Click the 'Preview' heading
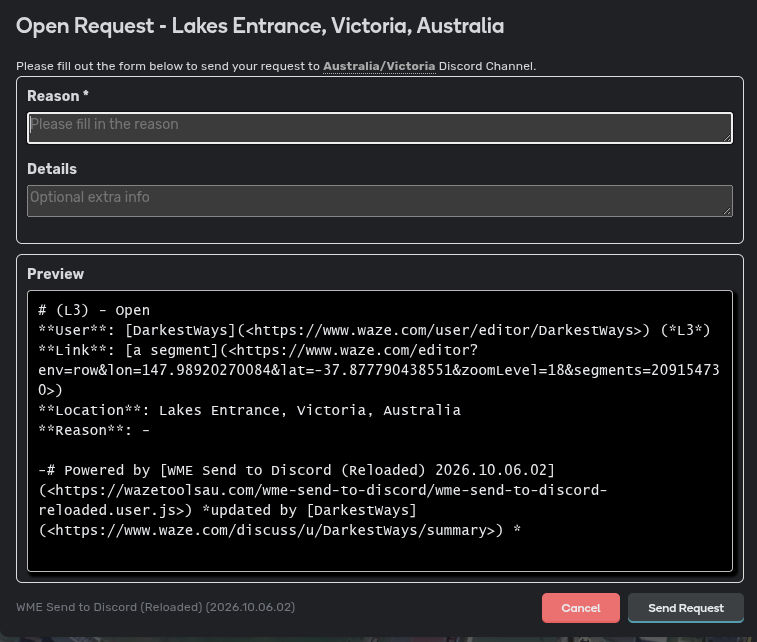The width and height of the screenshot is (757, 642). 56,274
